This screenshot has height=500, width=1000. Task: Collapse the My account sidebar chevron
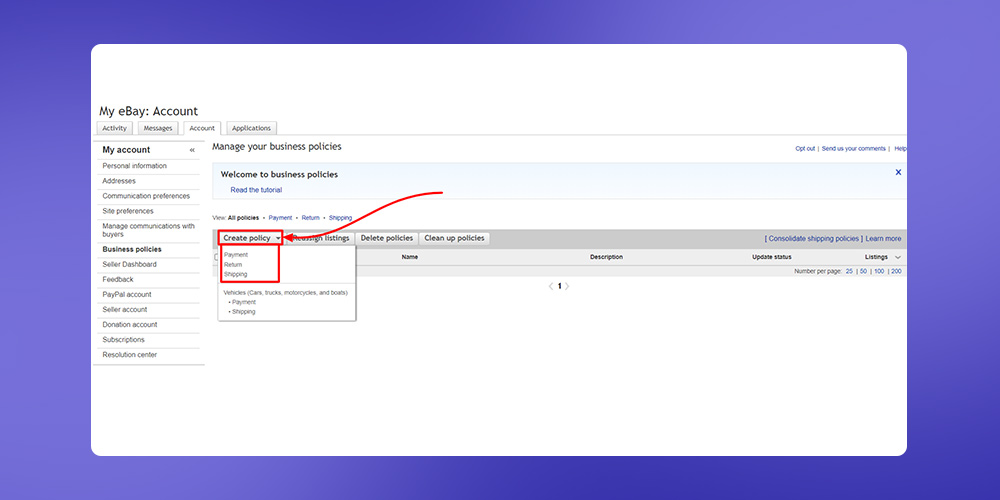(x=192, y=150)
